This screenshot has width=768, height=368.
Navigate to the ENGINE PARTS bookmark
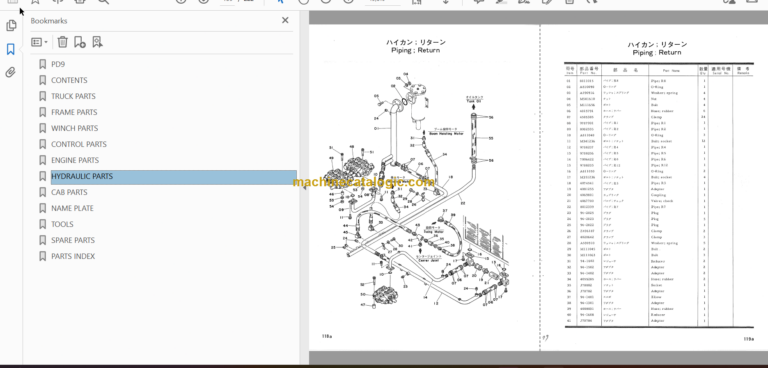tap(75, 160)
